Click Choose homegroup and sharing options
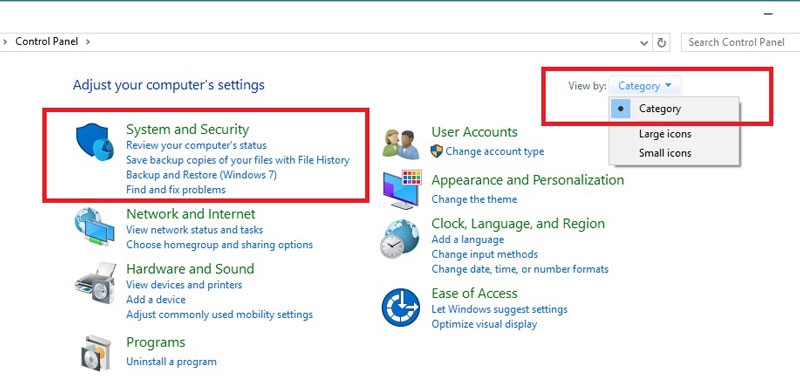 (x=219, y=245)
